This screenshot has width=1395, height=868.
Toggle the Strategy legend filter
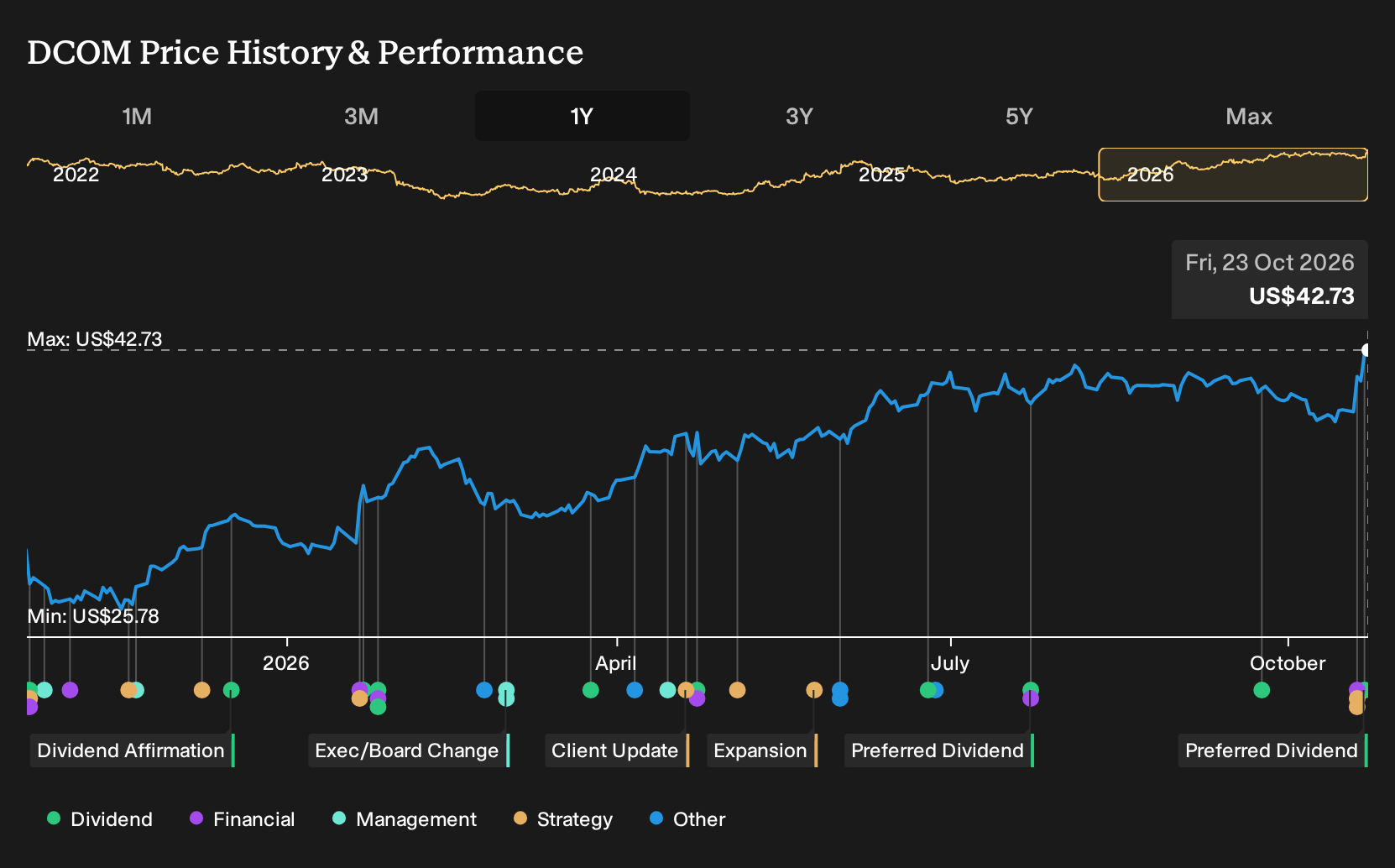(563, 819)
